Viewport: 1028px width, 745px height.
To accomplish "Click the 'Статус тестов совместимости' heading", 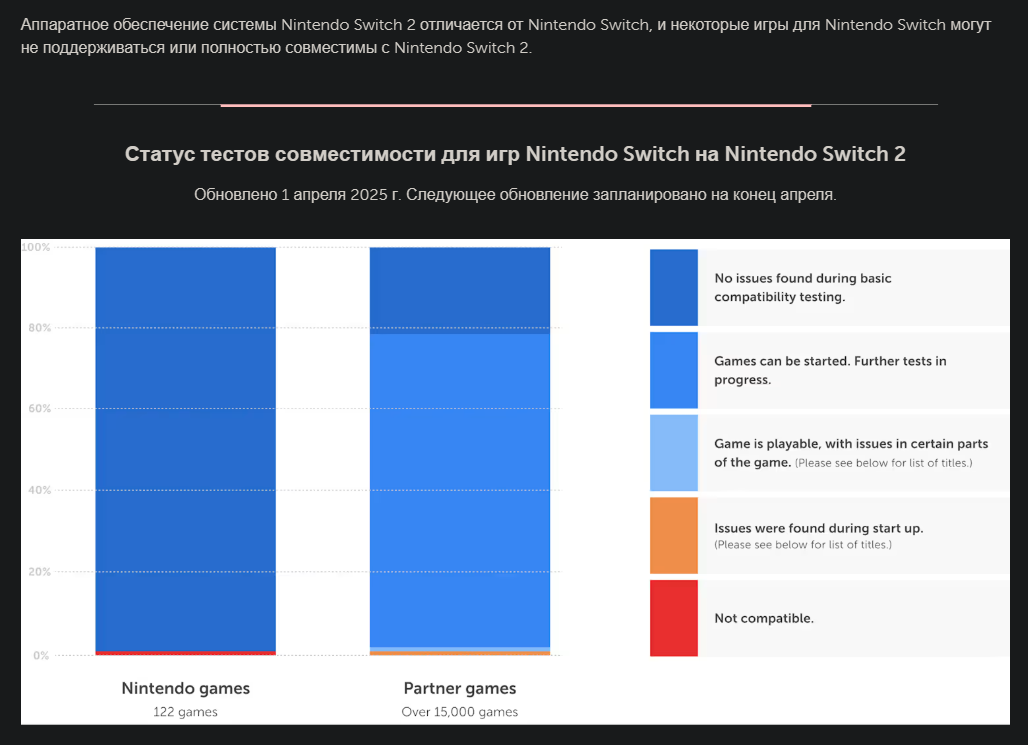I will 515,154.
